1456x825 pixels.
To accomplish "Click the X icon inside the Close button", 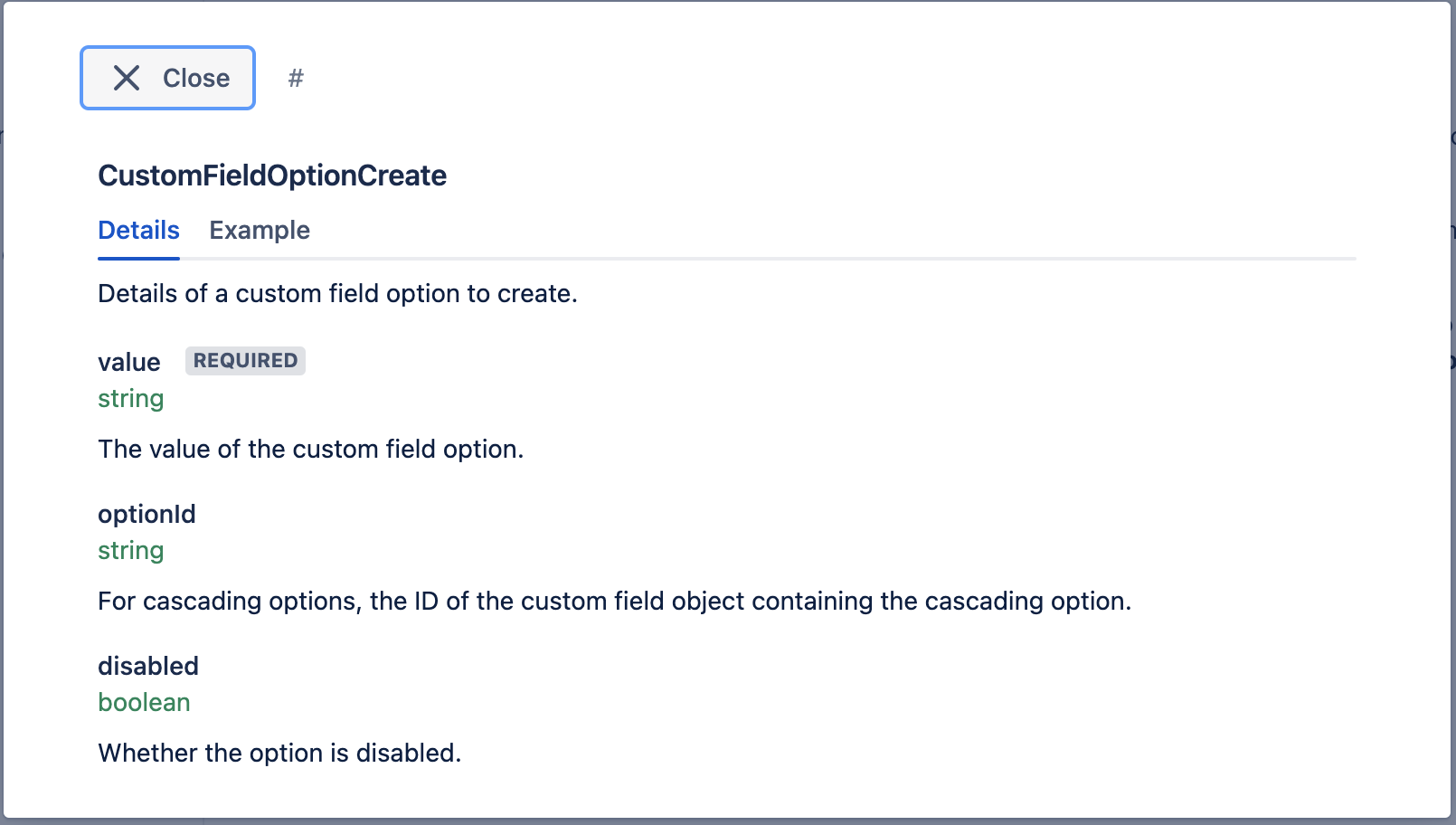I will [x=127, y=78].
